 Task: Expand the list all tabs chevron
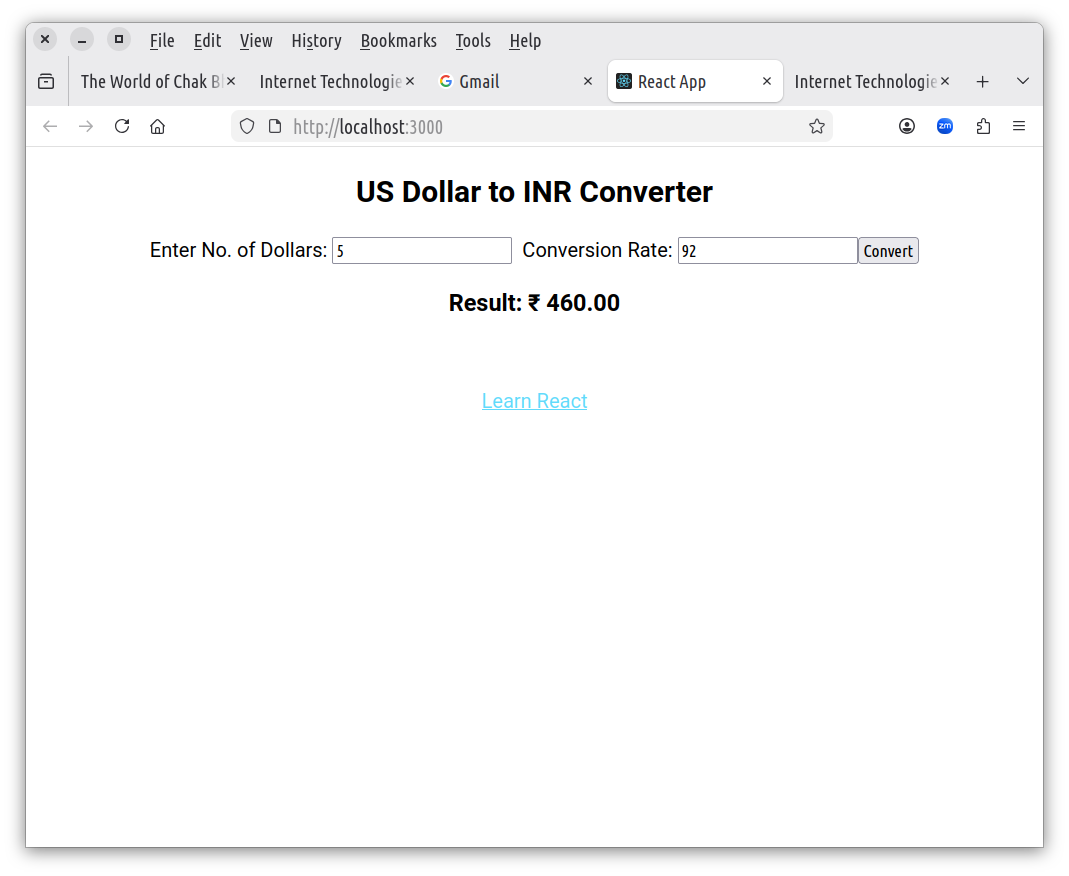(x=1022, y=82)
